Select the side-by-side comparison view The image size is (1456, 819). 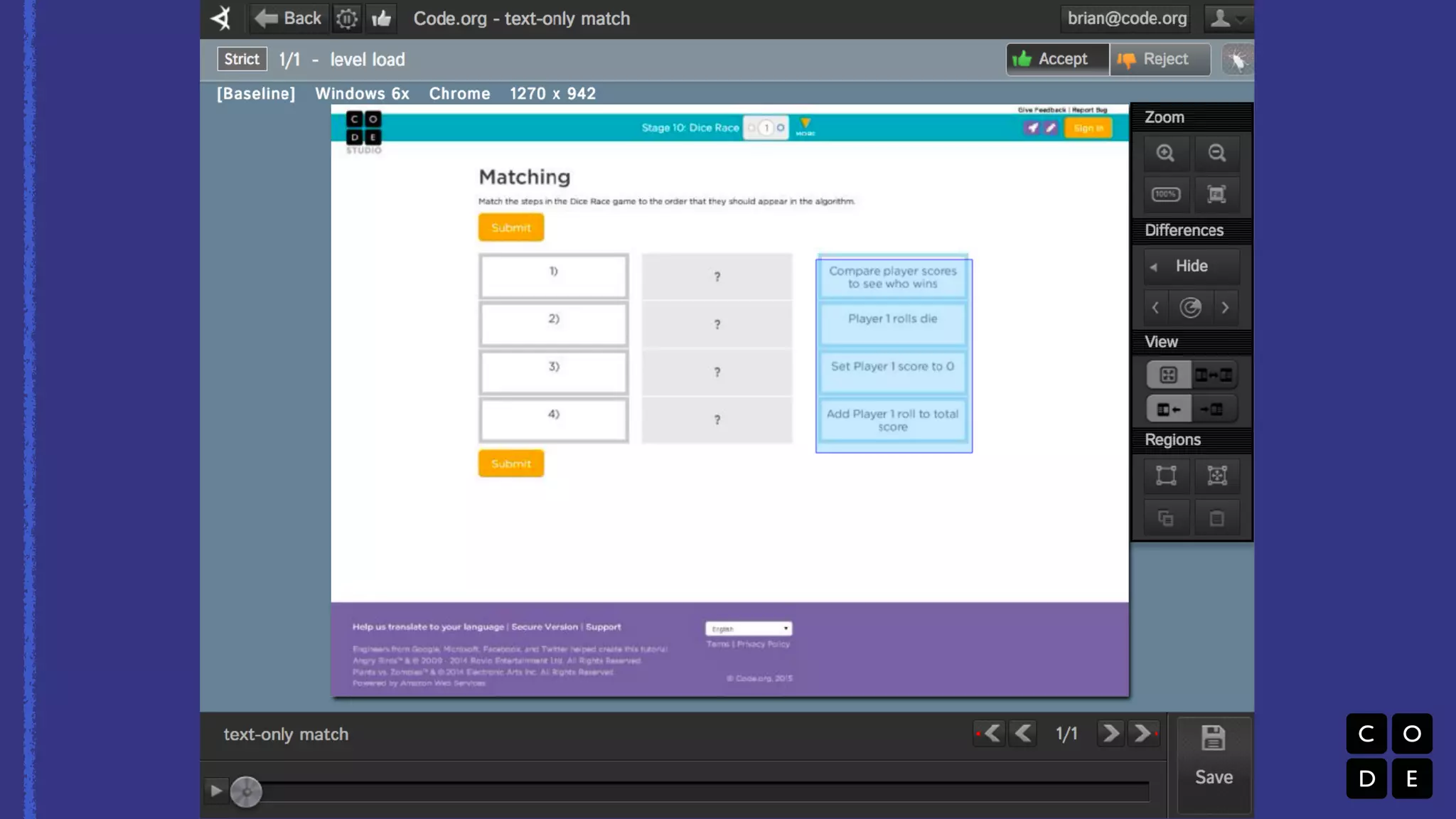click(1214, 375)
